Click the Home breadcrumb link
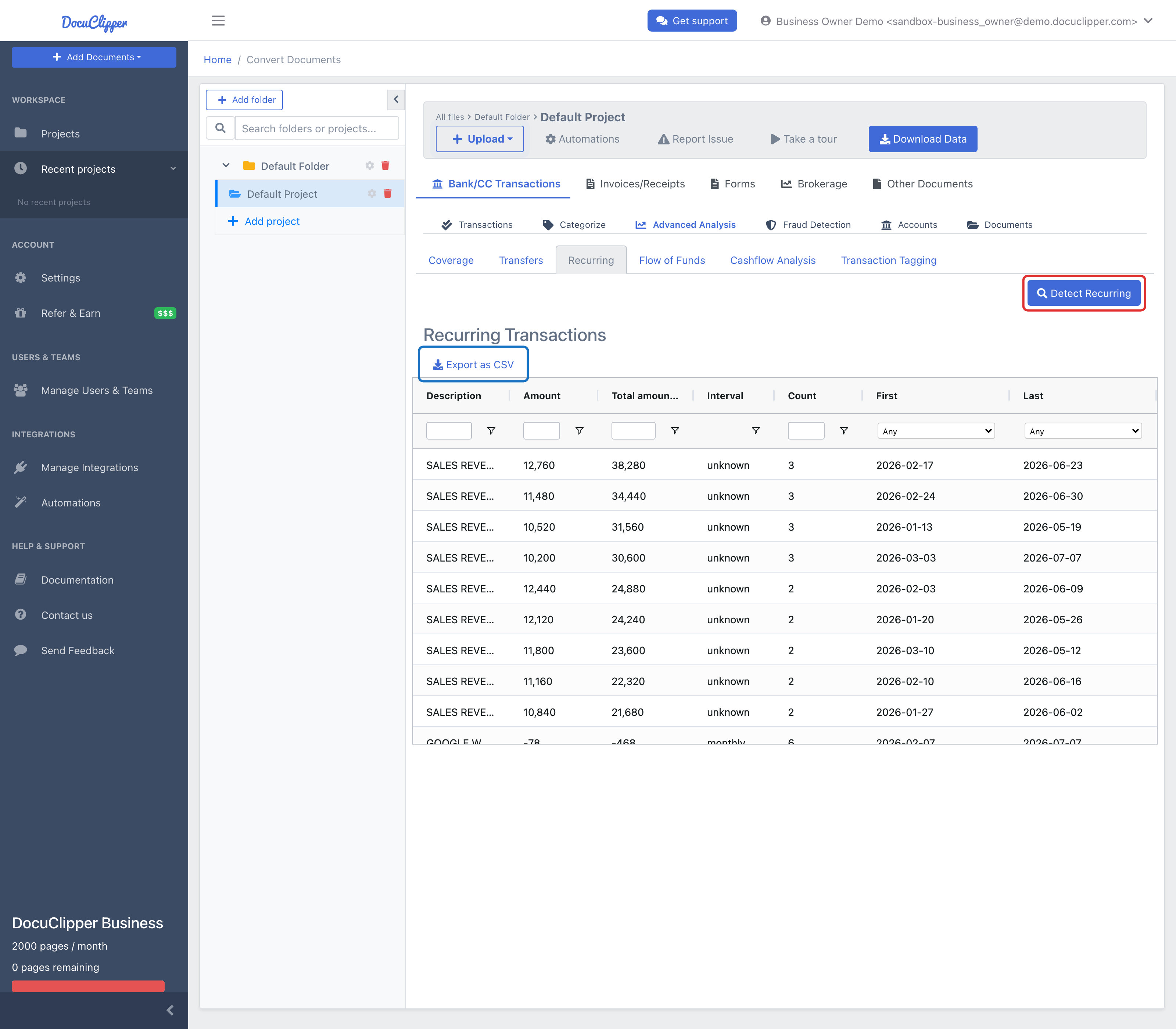1176x1029 pixels. tap(217, 60)
